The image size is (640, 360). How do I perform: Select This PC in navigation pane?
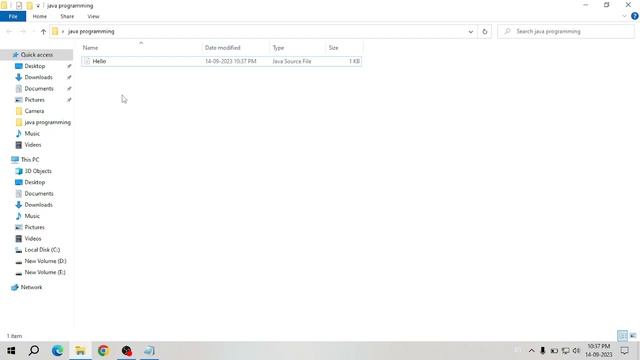tap(30, 160)
